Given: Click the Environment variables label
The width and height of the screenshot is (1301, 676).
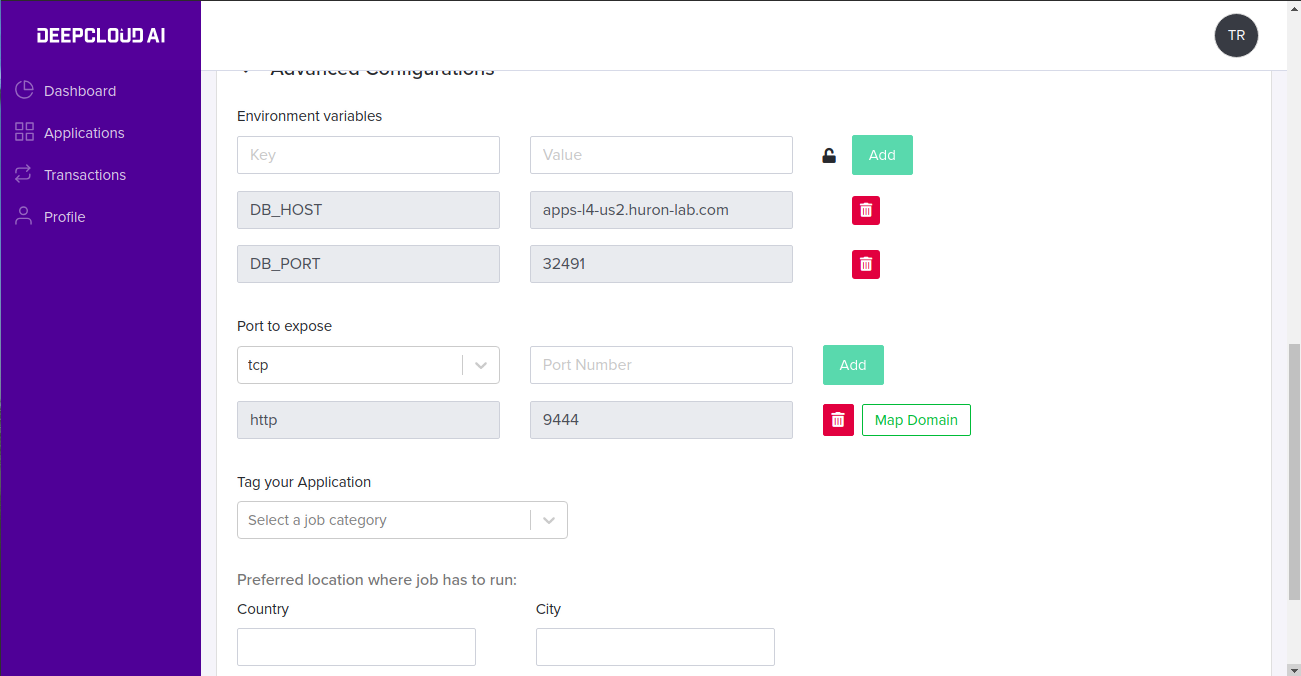Looking at the screenshot, I should pyautogui.click(x=309, y=116).
